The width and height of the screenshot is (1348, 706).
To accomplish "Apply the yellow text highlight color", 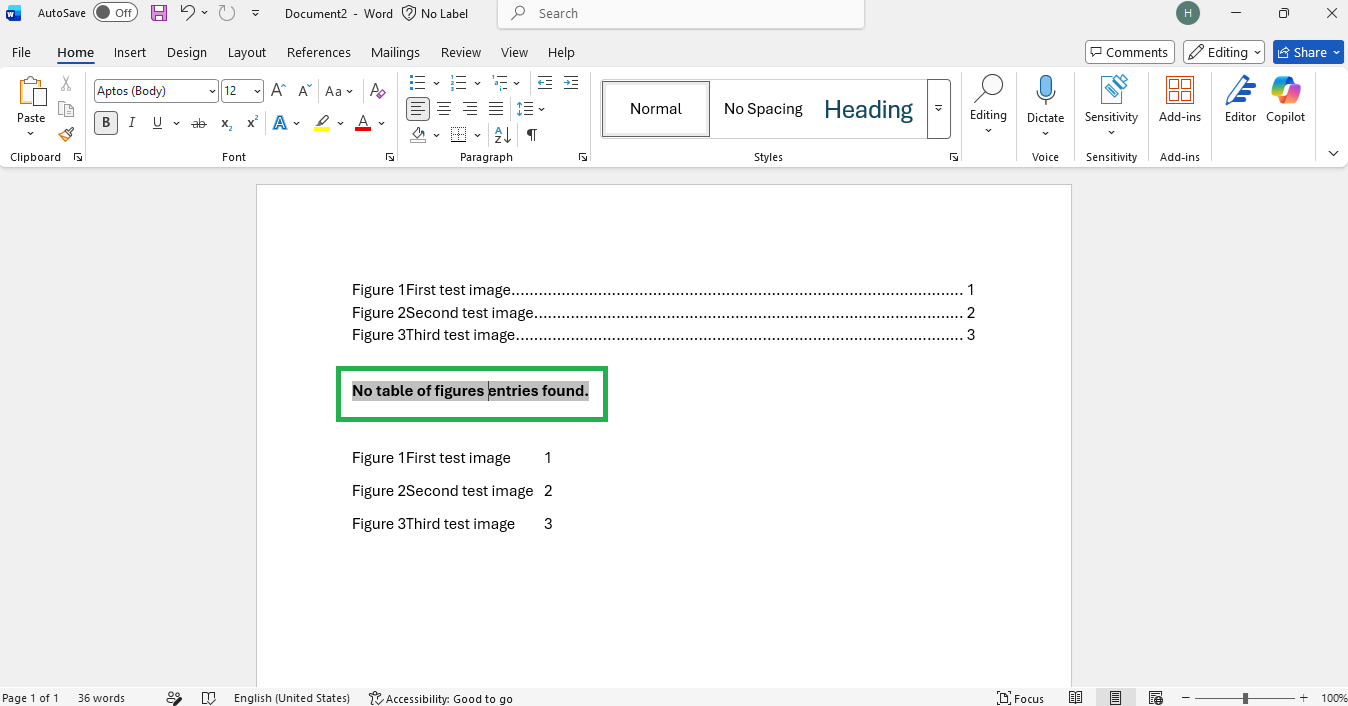I will (x=321, y=123).
